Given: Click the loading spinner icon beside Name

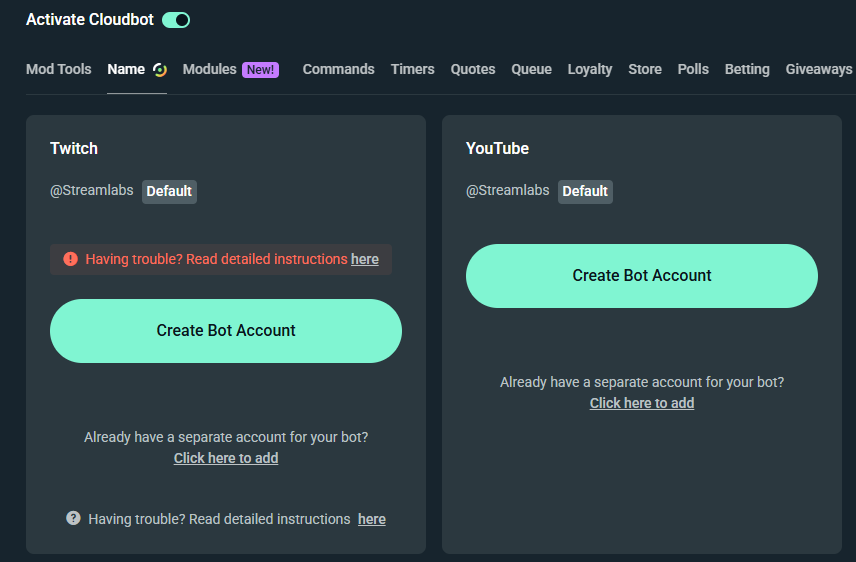Looking at the screenshot, I should (159, 69).
